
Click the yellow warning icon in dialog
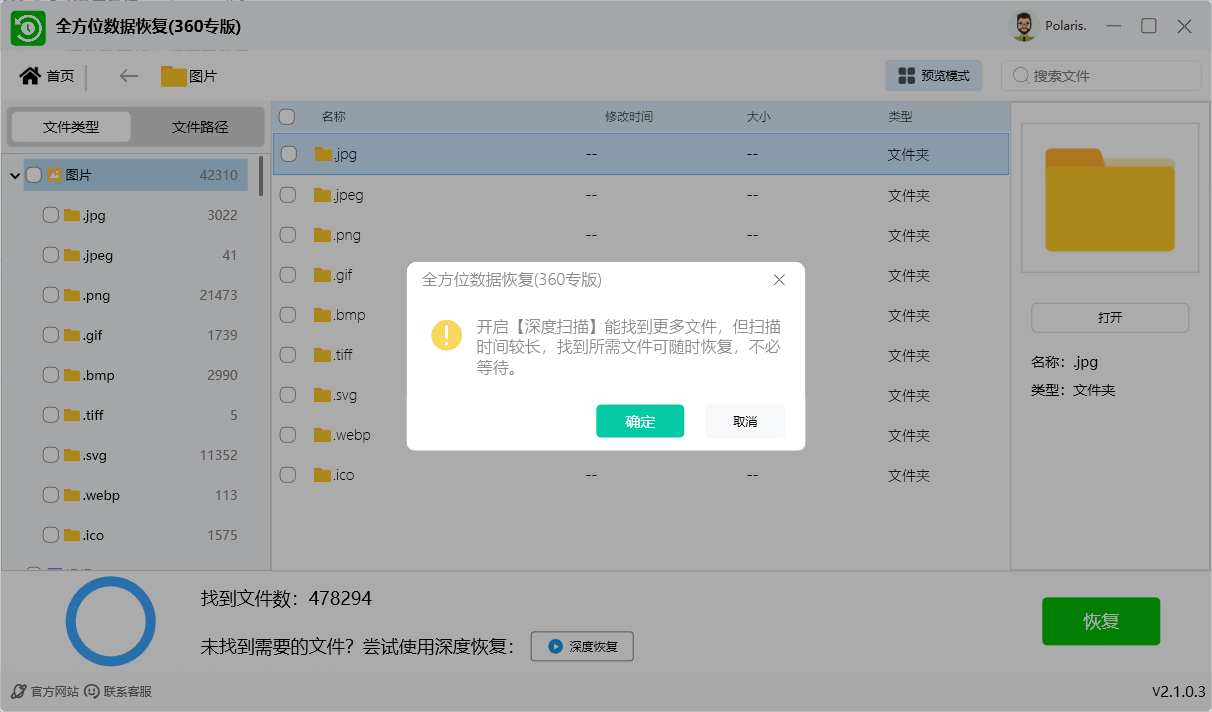[x=446, y=335]
